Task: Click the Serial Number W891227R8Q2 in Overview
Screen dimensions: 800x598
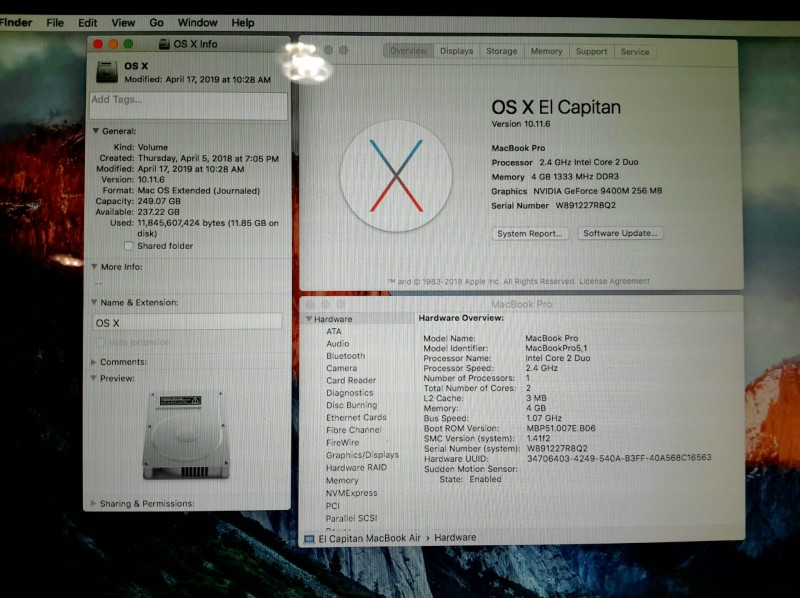Action: tap(585, 205)
